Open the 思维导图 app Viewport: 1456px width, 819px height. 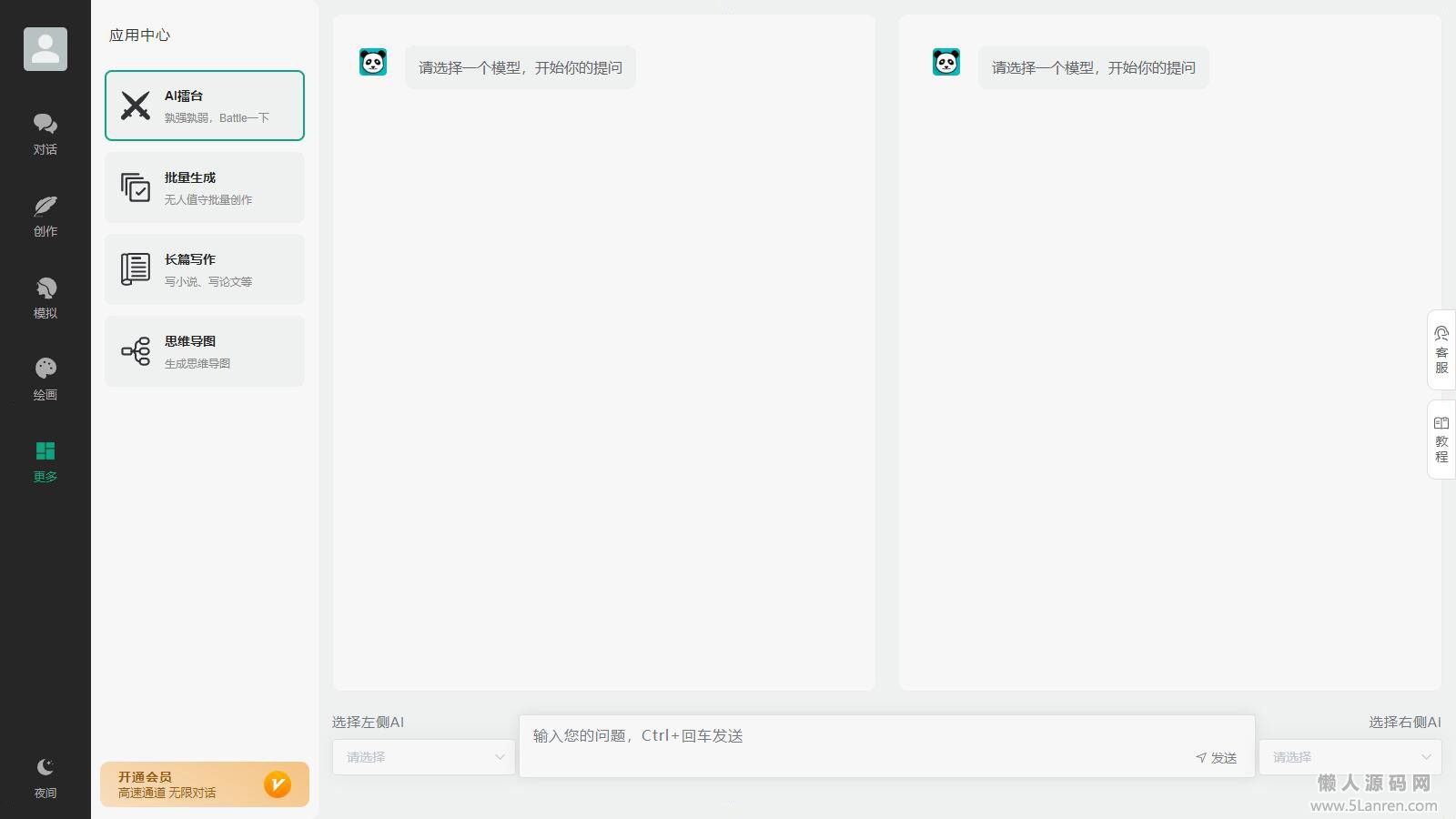[x=205, y=351]
